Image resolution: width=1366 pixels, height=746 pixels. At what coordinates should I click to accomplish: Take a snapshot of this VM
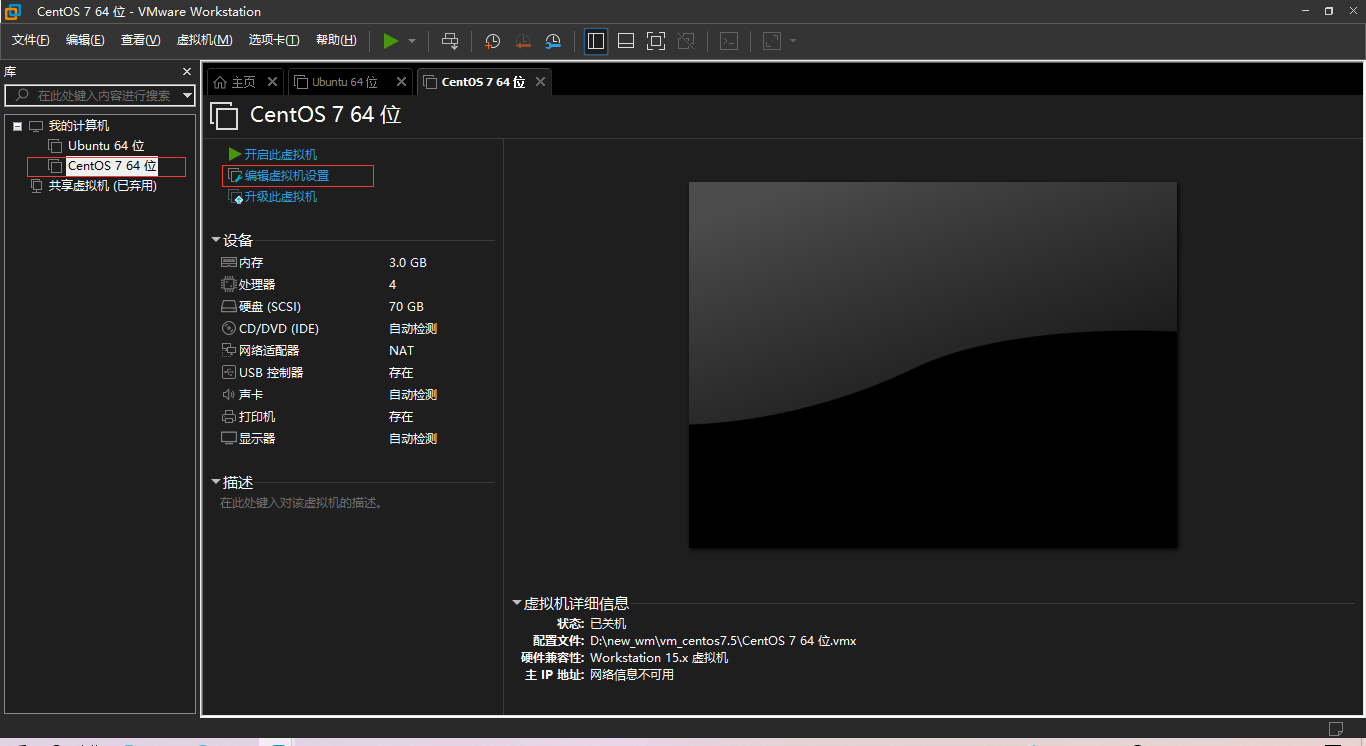[x=493, y=41]
